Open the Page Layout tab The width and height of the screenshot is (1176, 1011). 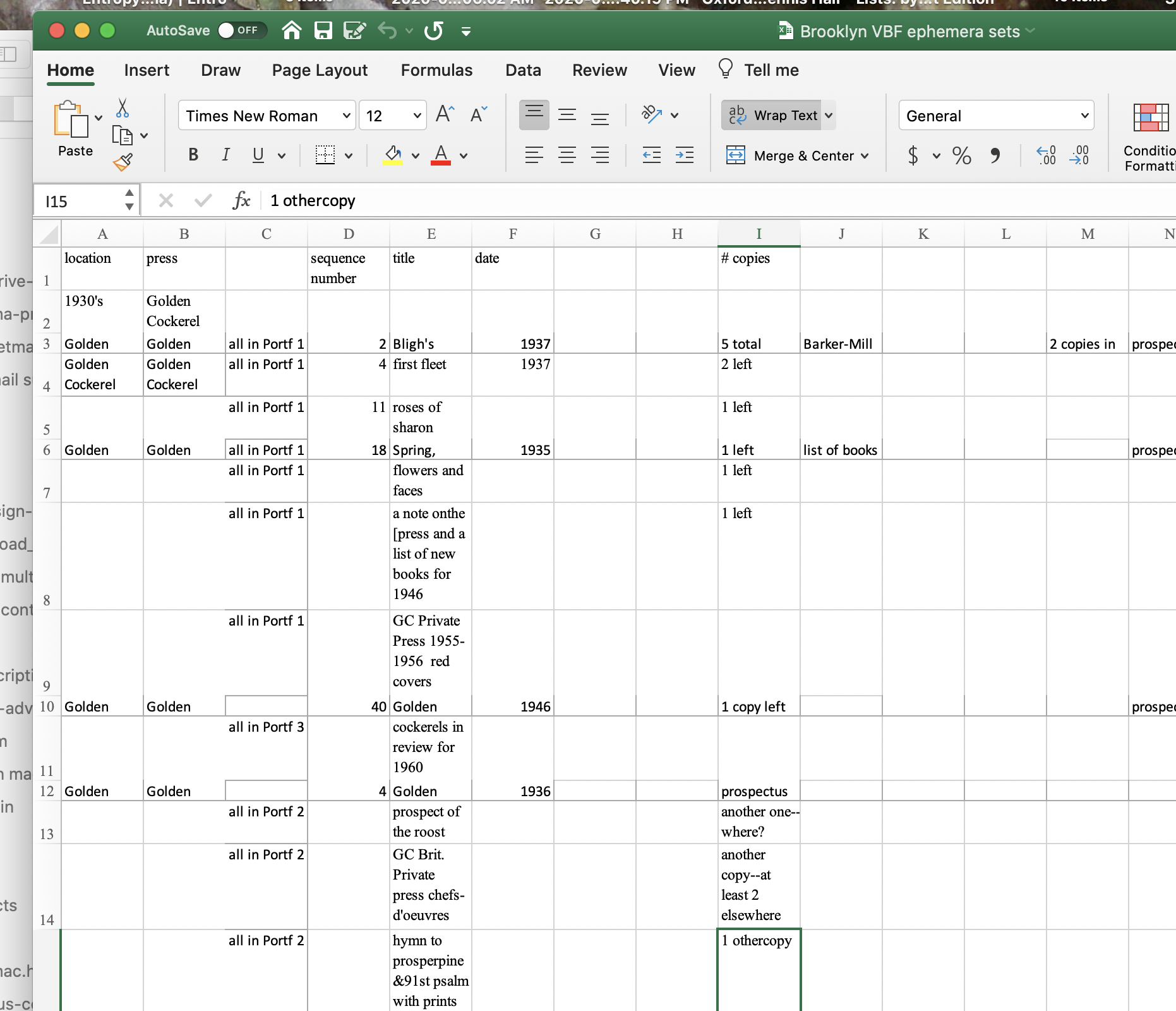(x=320, y=70)
